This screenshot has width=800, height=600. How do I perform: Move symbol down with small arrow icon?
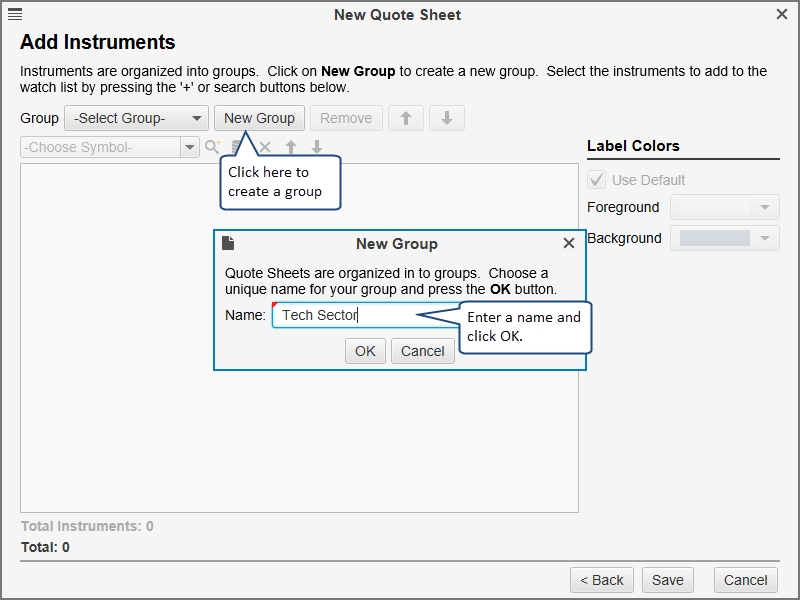(x=316, y=147)
